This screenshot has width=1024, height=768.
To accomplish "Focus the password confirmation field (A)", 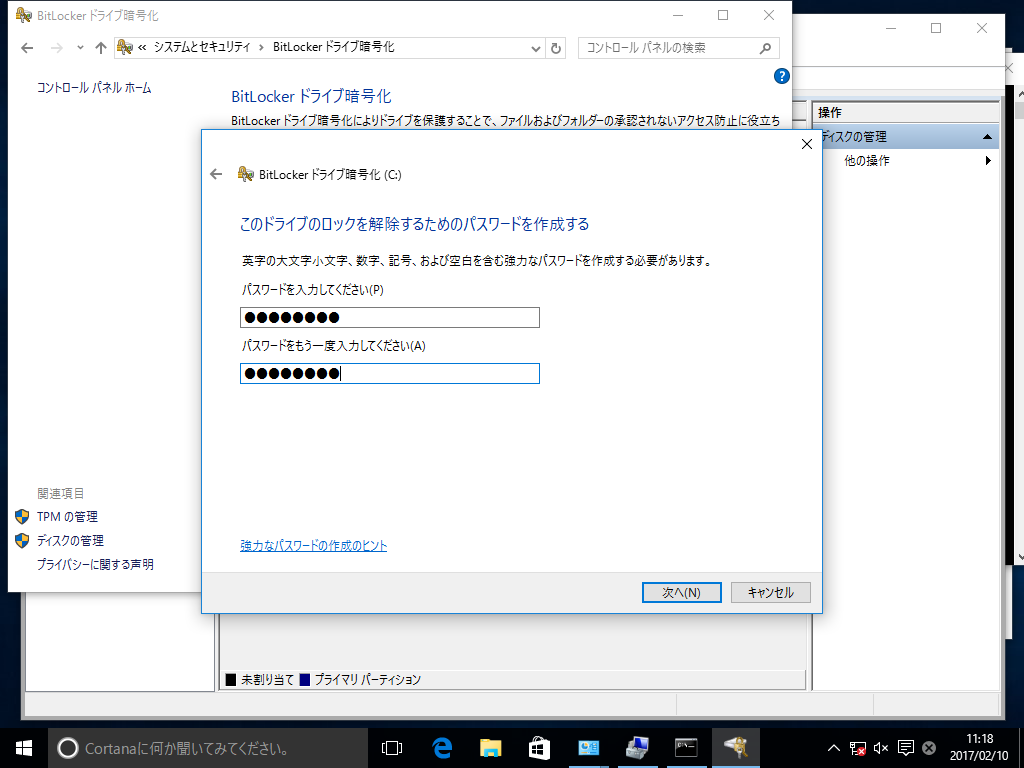I will coord(389,374).
